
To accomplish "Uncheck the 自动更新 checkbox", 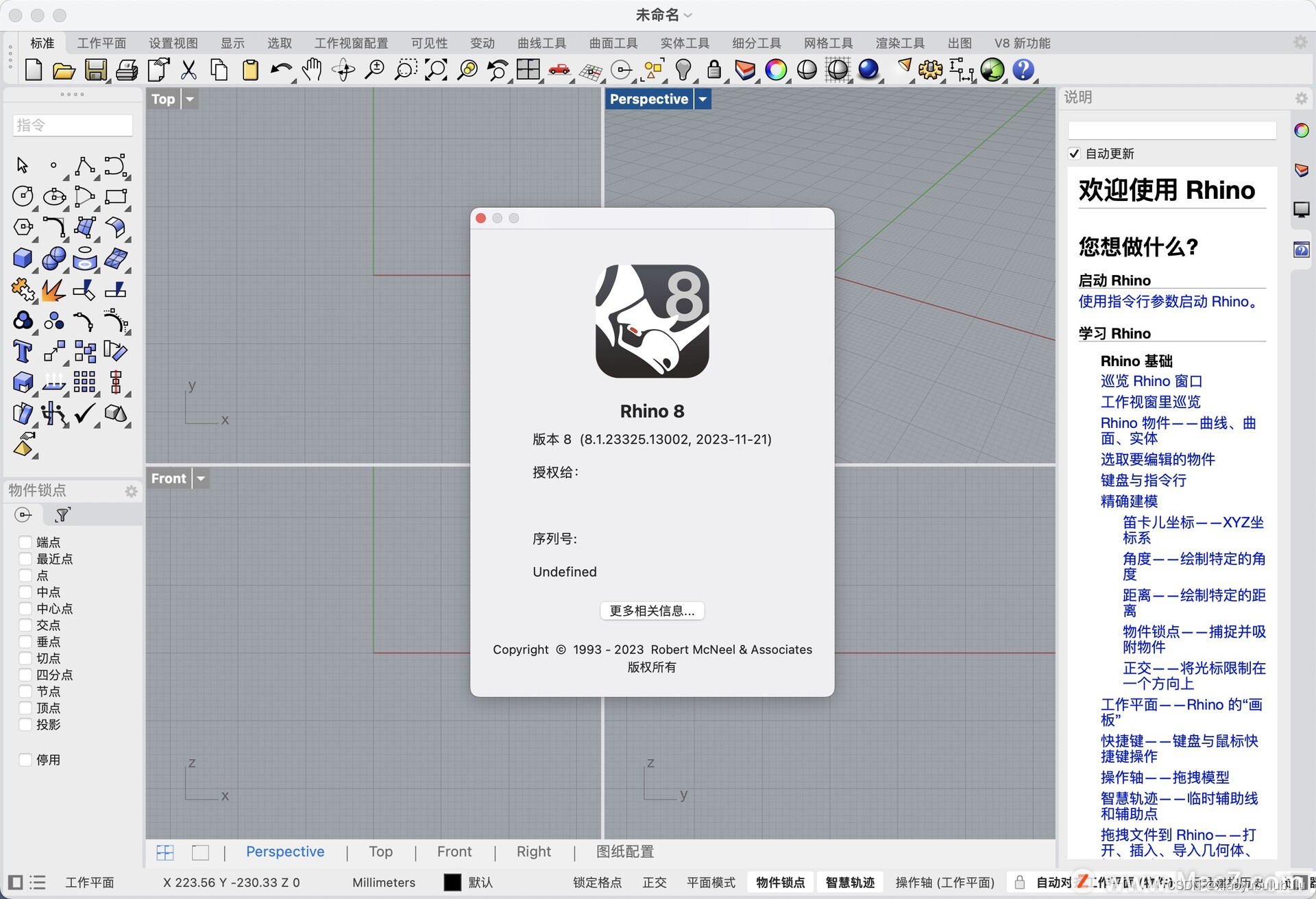I will [x=1074, y=154].
